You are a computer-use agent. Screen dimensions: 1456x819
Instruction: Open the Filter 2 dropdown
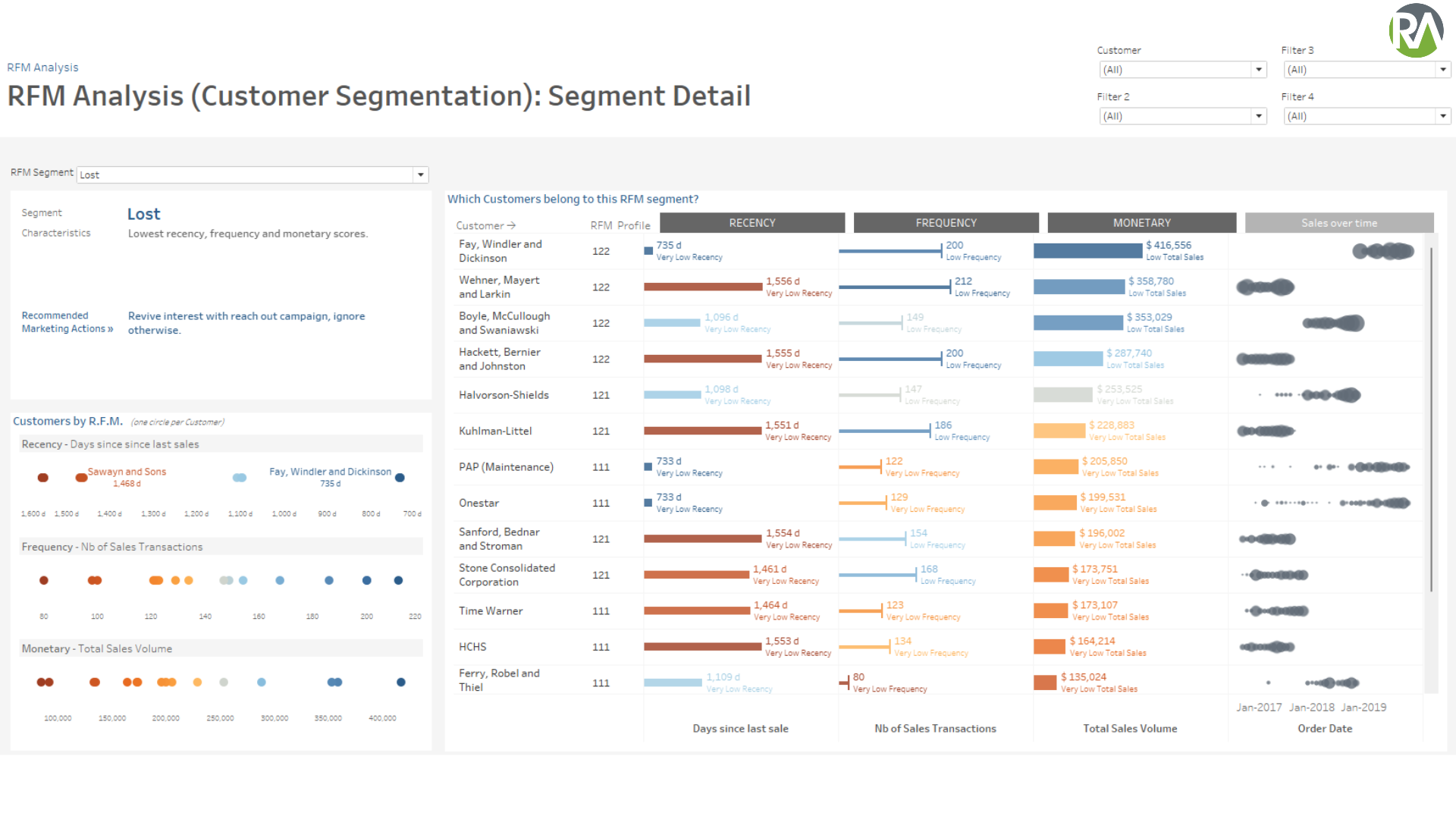coord(1258,115)
